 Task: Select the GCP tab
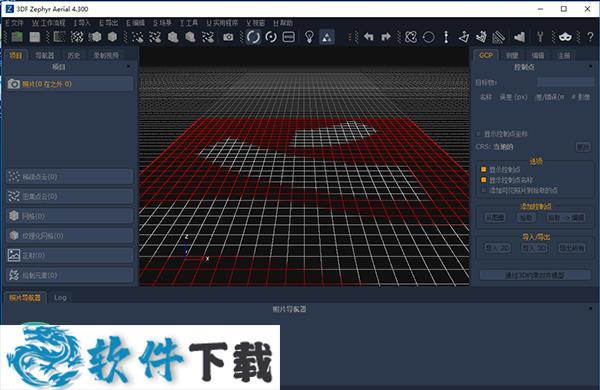pyautogui.click(x=486, y=55)
